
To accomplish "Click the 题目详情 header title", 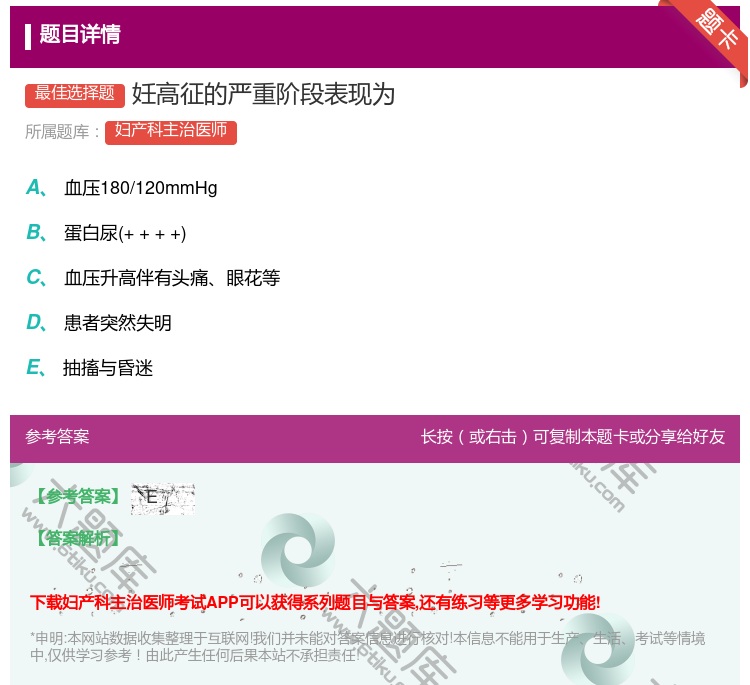I will click(x=80, y=35).
